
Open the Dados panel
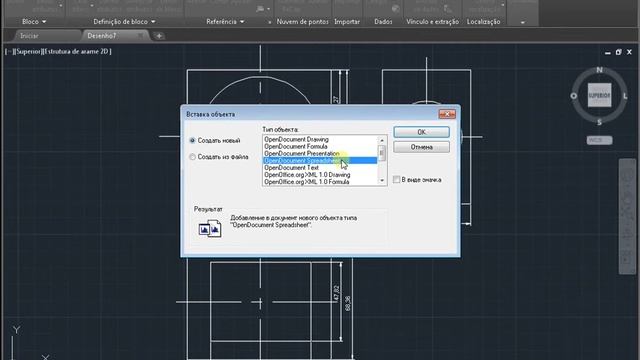pos(383,22)
